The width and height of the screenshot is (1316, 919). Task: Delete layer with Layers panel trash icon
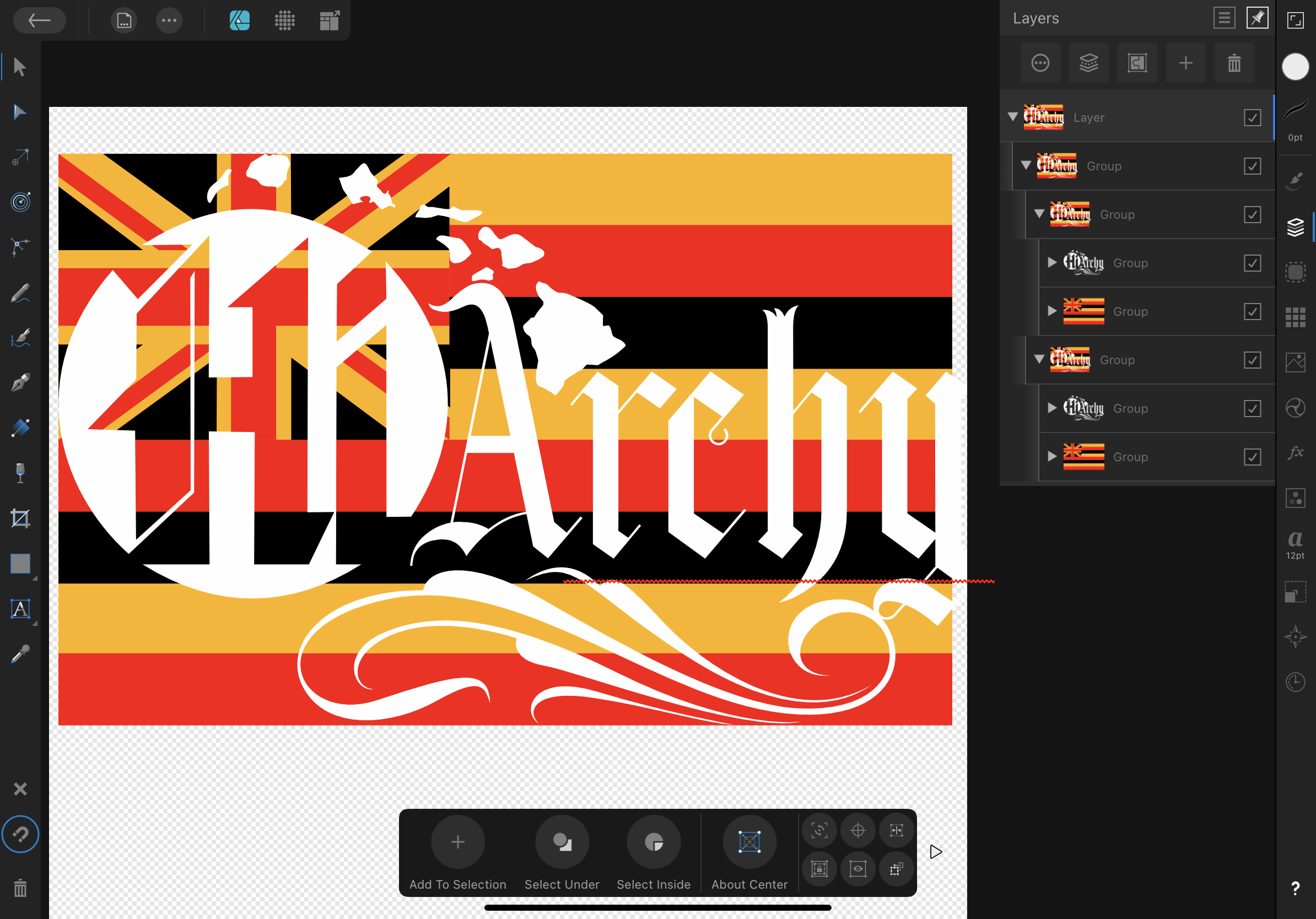(x=1234, y=63)
